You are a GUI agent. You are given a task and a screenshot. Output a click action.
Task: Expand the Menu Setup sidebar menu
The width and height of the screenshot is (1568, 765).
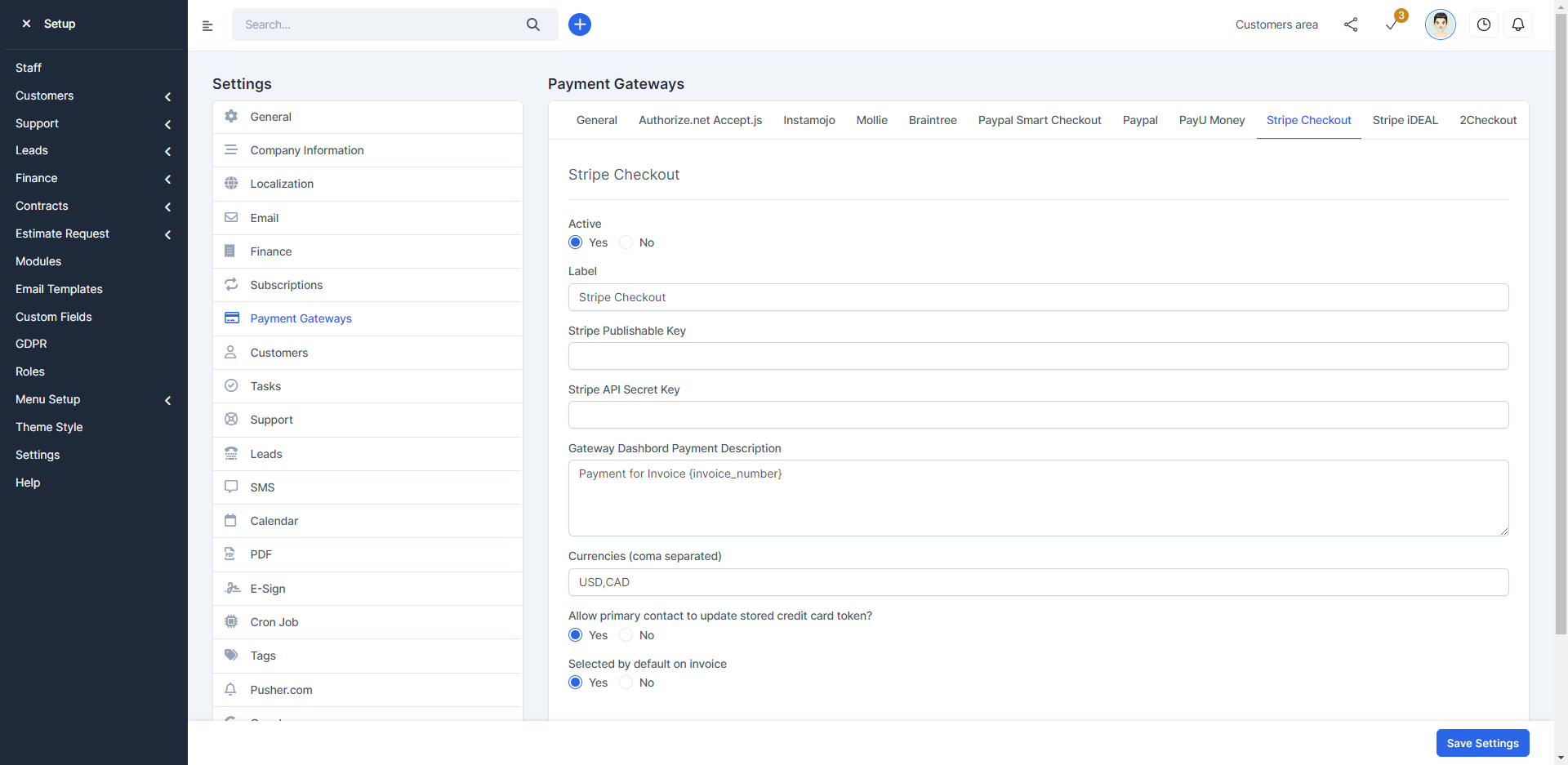(x=94, y=399)
